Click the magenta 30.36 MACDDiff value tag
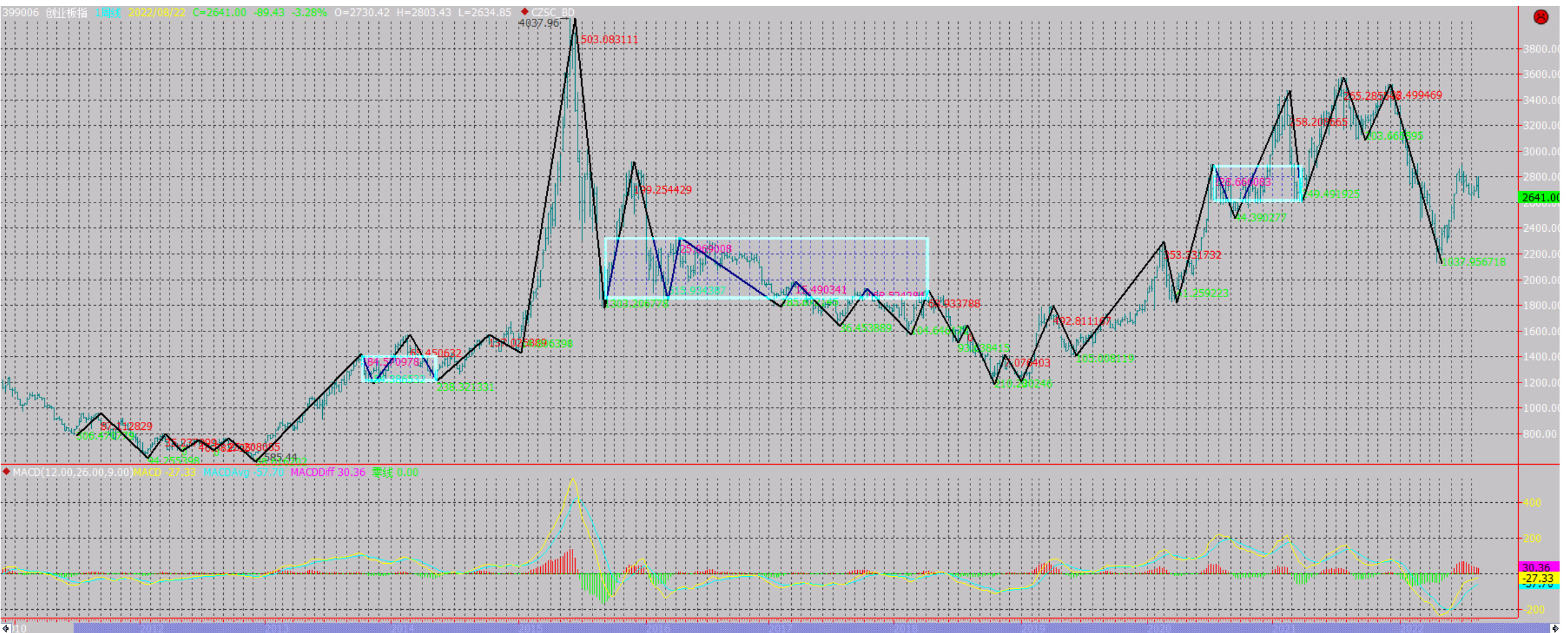 (1537, 567)
